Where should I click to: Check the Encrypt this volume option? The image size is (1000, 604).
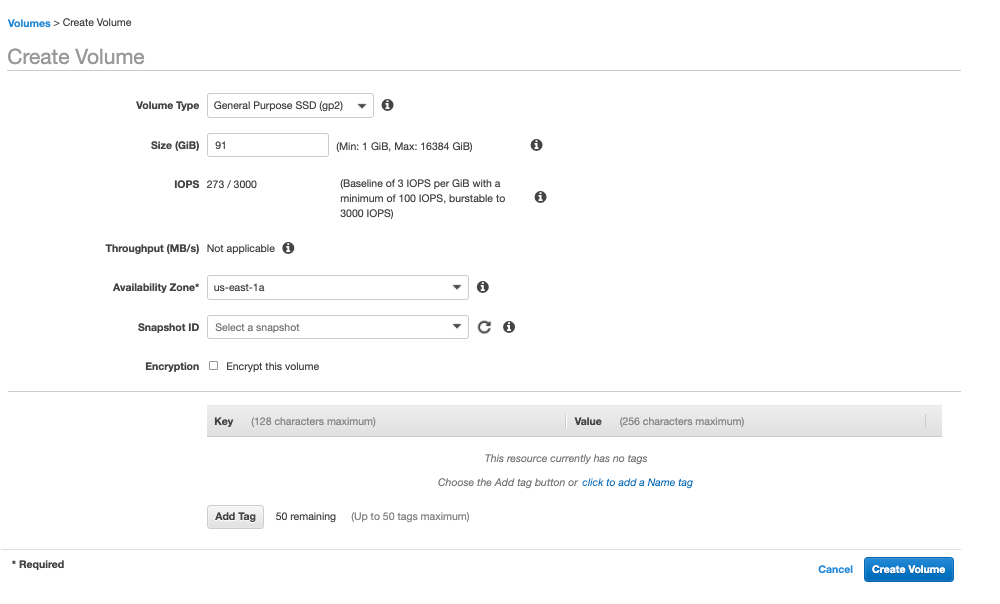click(213, 366)
